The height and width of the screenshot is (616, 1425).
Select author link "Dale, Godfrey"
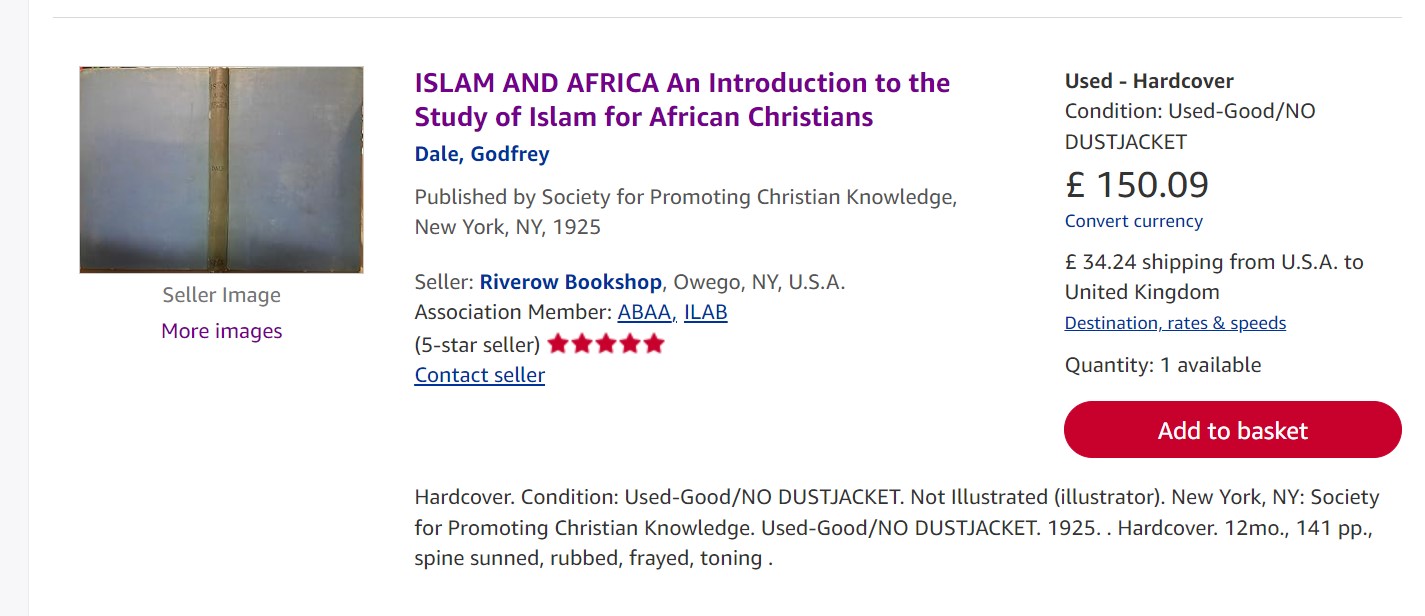pyautogui.click(x=482, y=154)
